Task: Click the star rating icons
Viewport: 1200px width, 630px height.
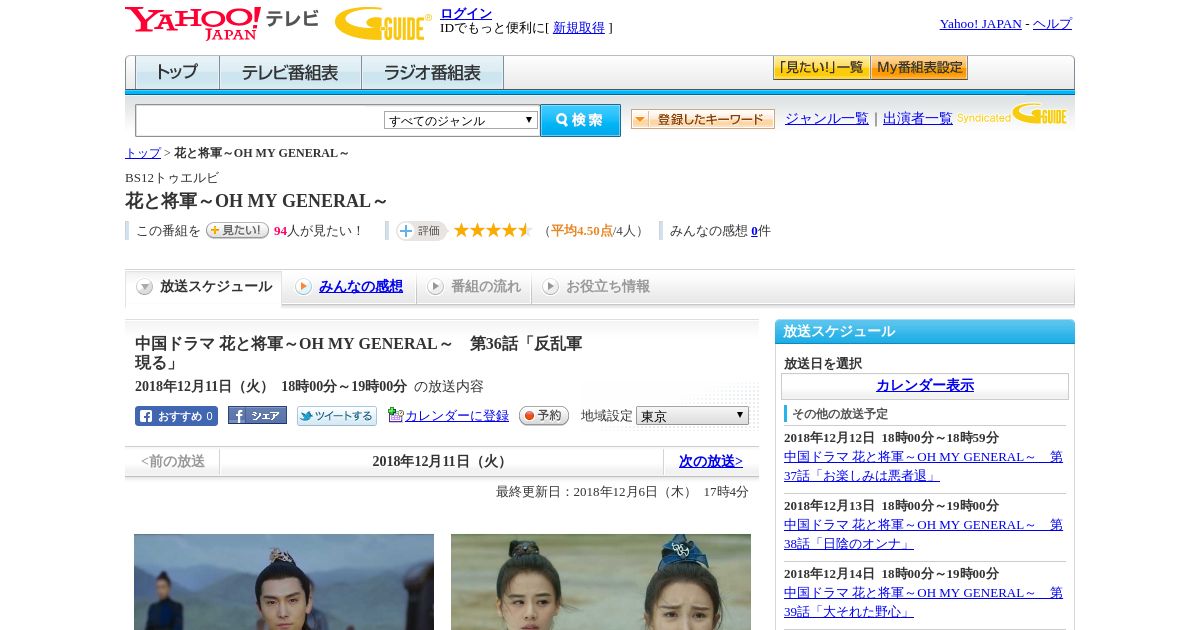Action: 492,230
